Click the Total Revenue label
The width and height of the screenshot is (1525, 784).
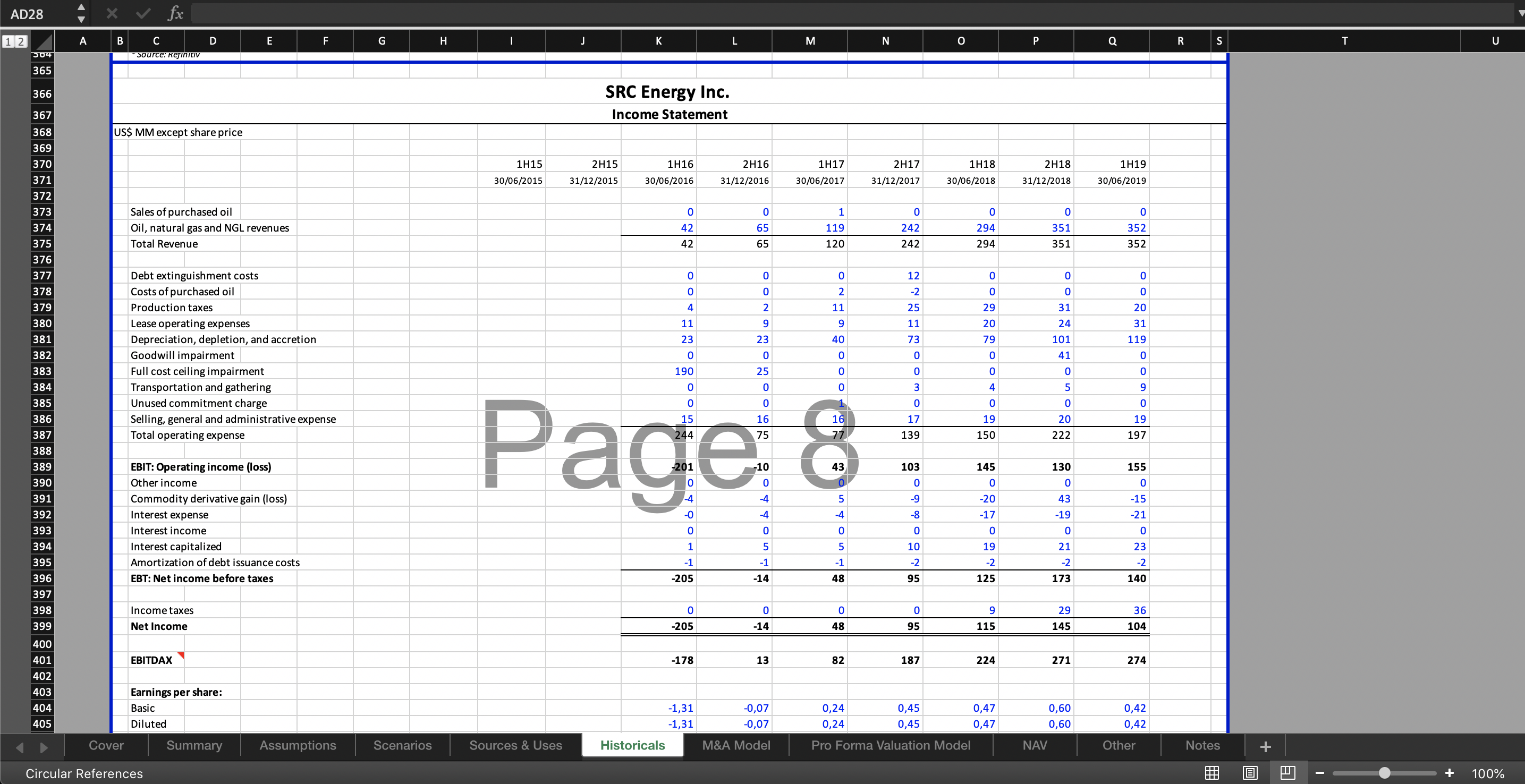pos(164,244)
